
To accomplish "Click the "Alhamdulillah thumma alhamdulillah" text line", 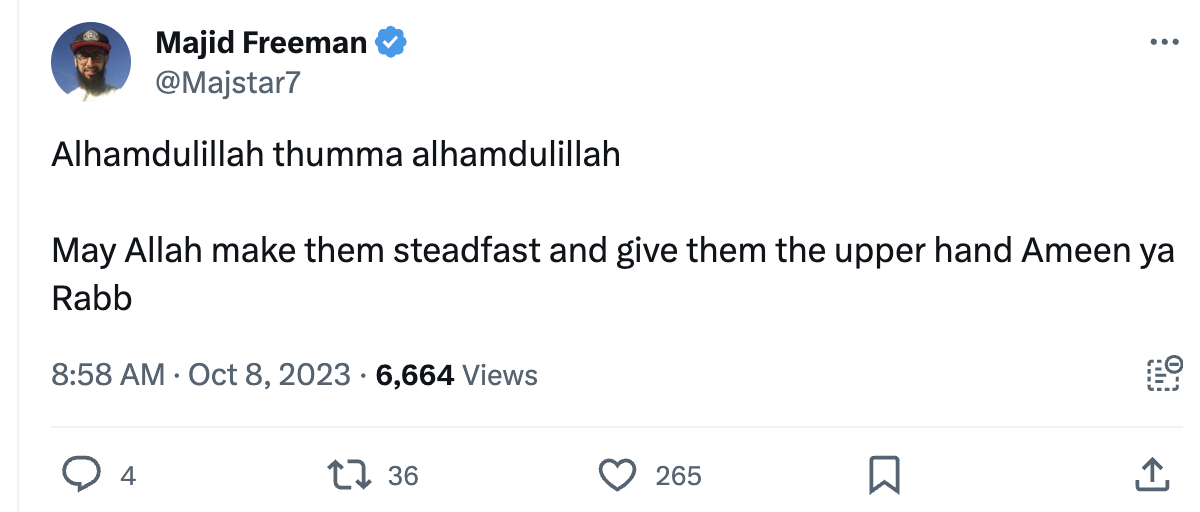I will (336, 155).
